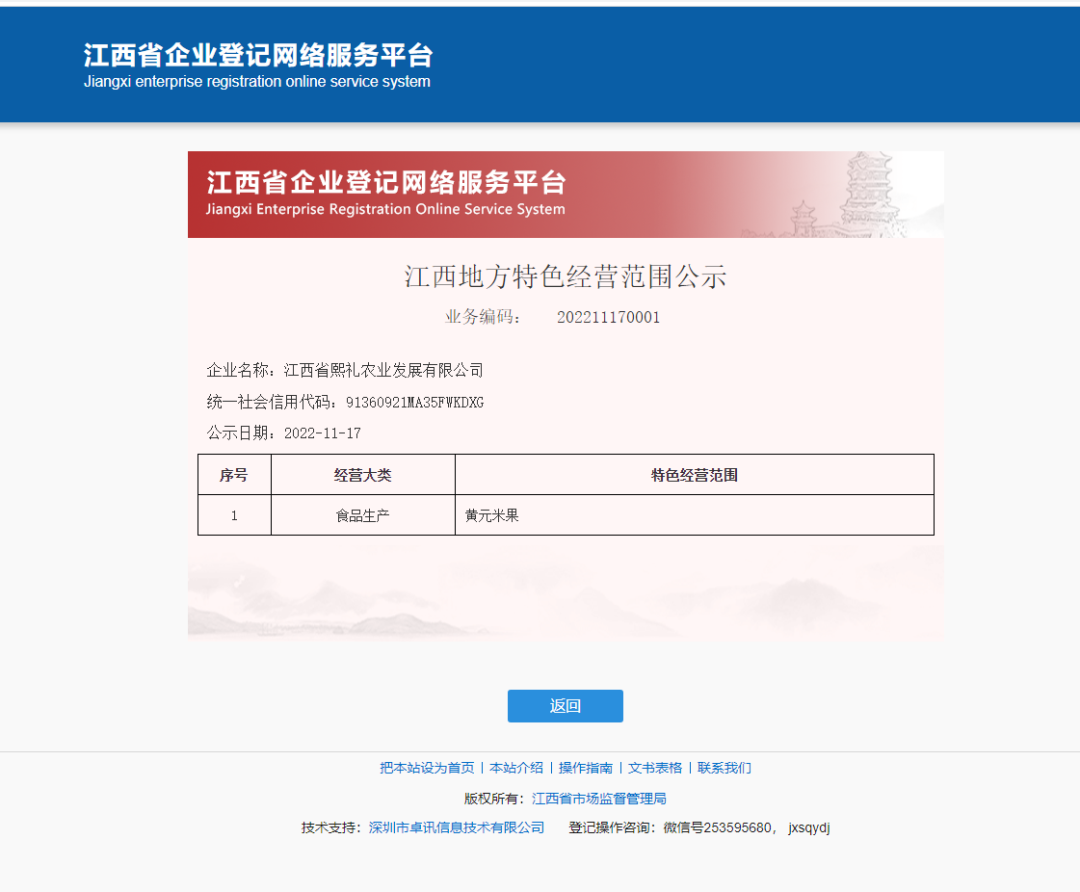1080x892 pixels.
Task: Click the publication date 2022-11-17
Action: point(322,433)
